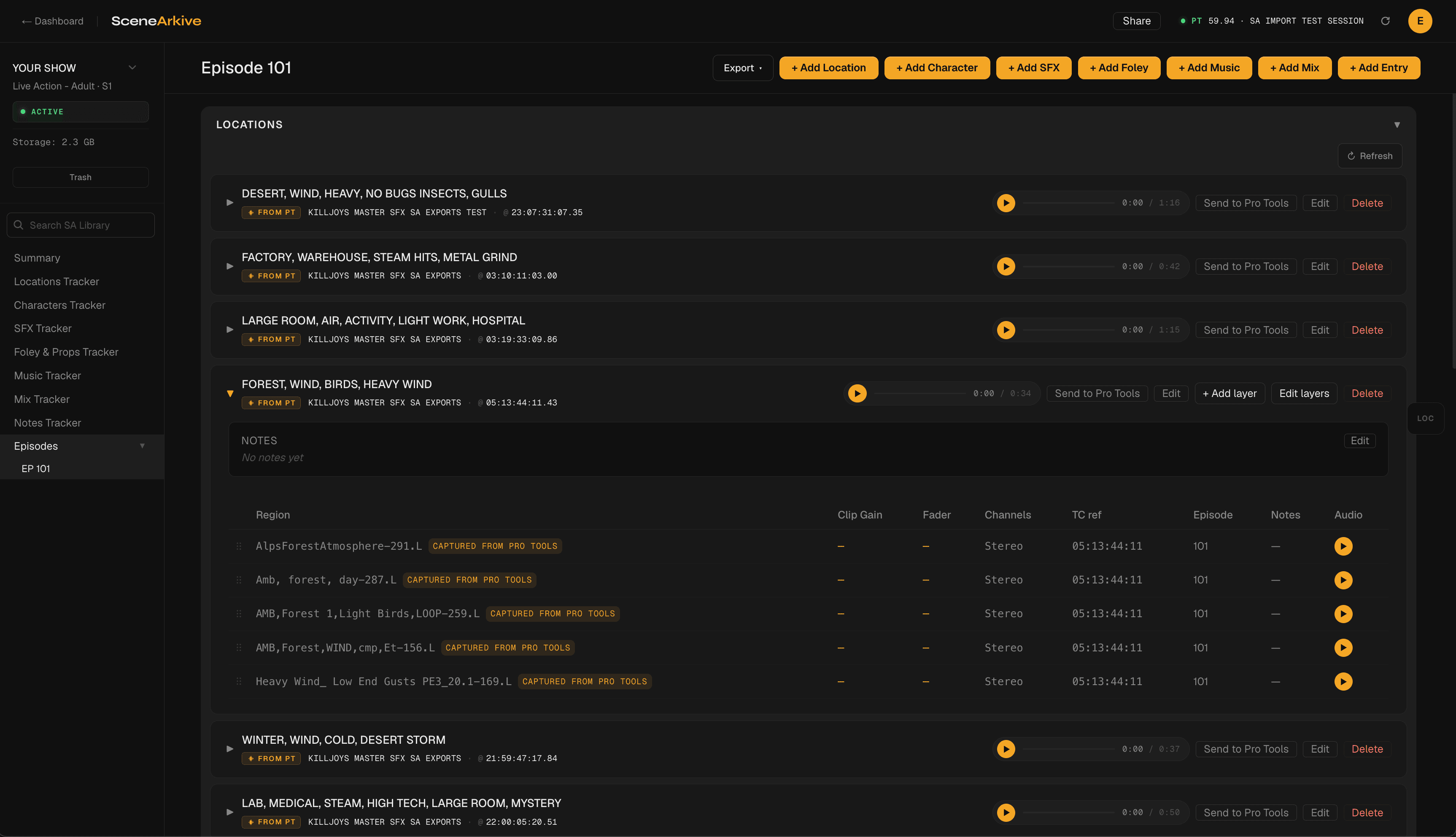Play Heavy Wind_ Low End Gusts layer audio

[1343, 681]
